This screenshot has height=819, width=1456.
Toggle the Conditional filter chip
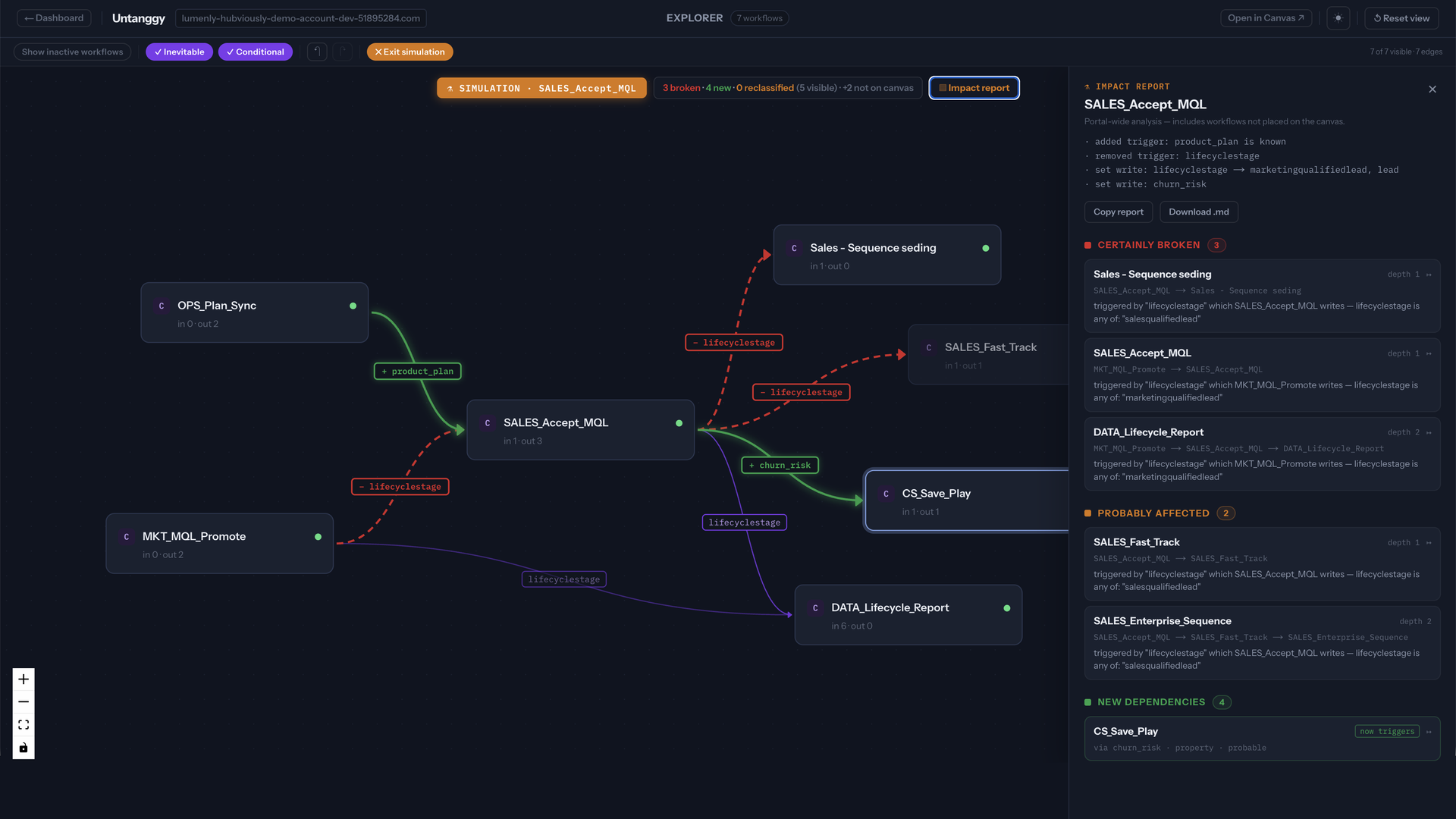pos(256,52)
